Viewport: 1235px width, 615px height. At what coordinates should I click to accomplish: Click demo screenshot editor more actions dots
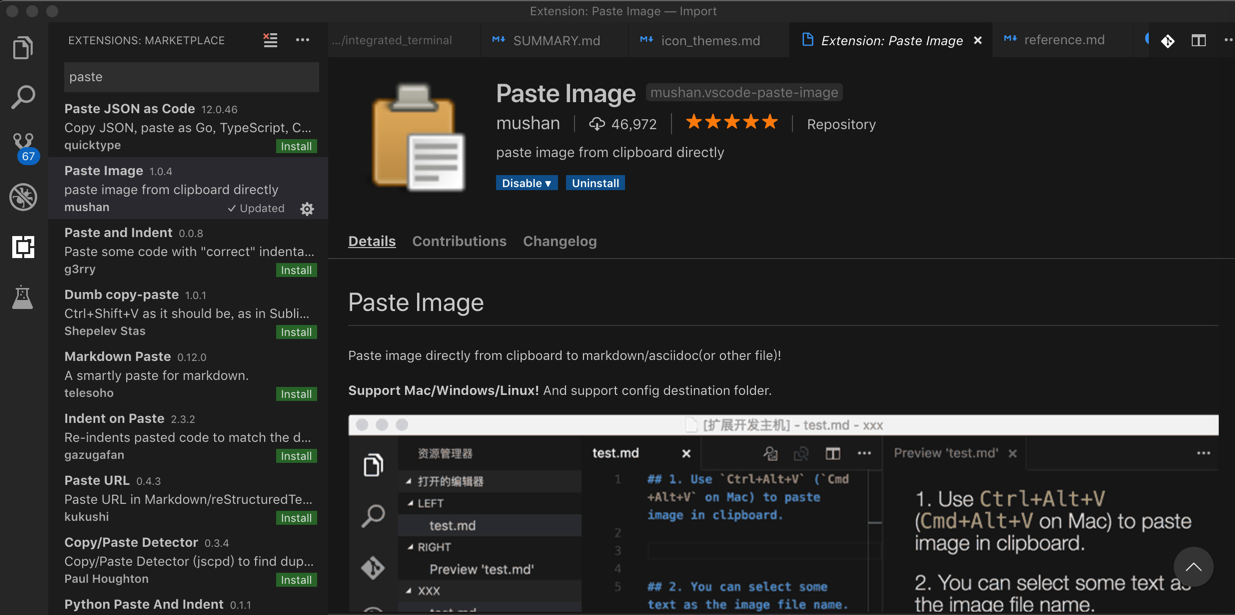pos(864,453)
